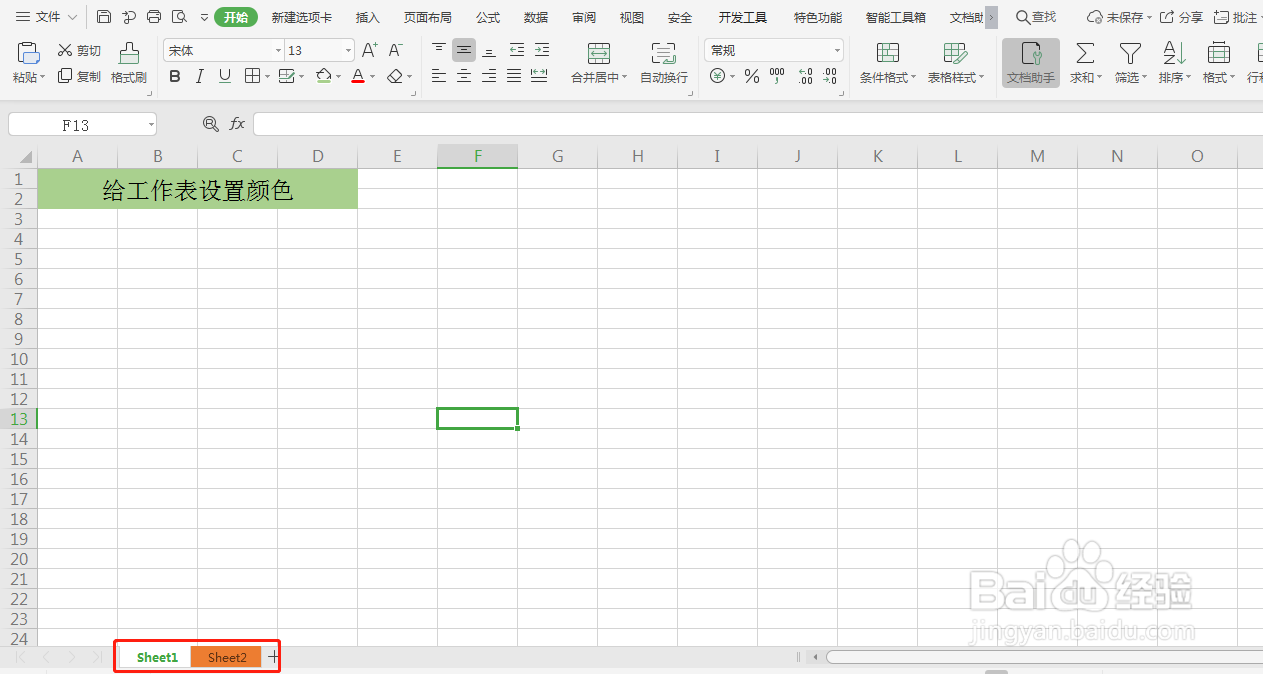Screen dimensions: 1263x674
Task: Click the fx insert function icon
Action: pos(237,124)
